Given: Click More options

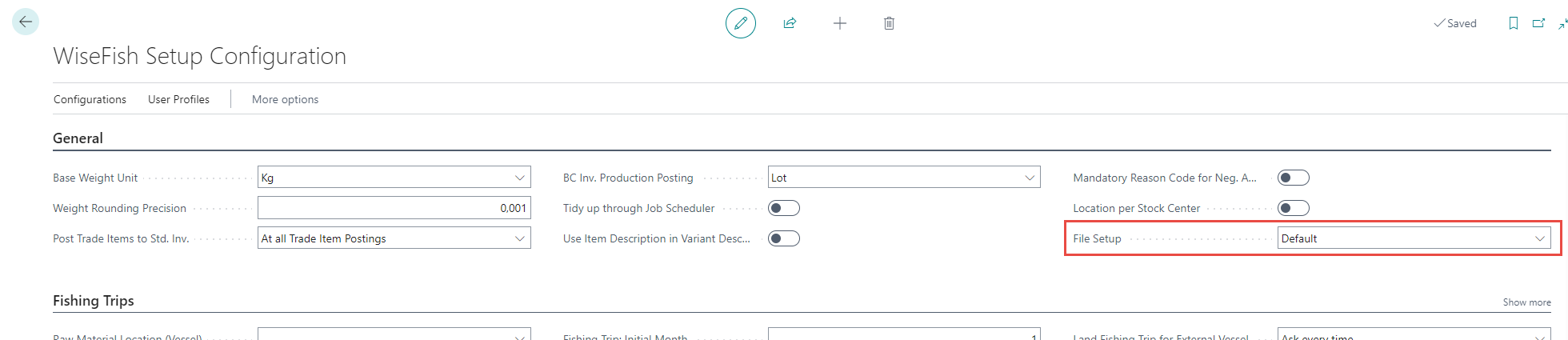Looking at the screenshot, I should tap(285, 99).
